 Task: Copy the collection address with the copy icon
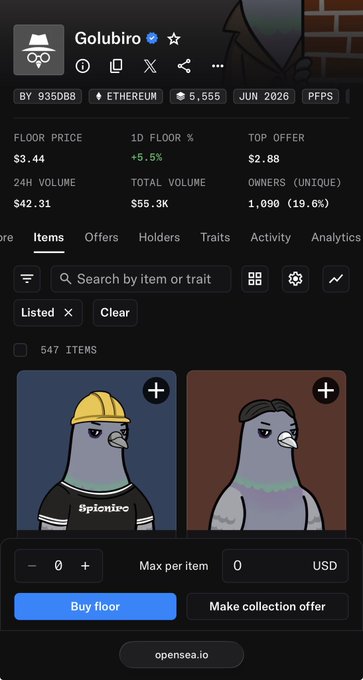(116, 66)
